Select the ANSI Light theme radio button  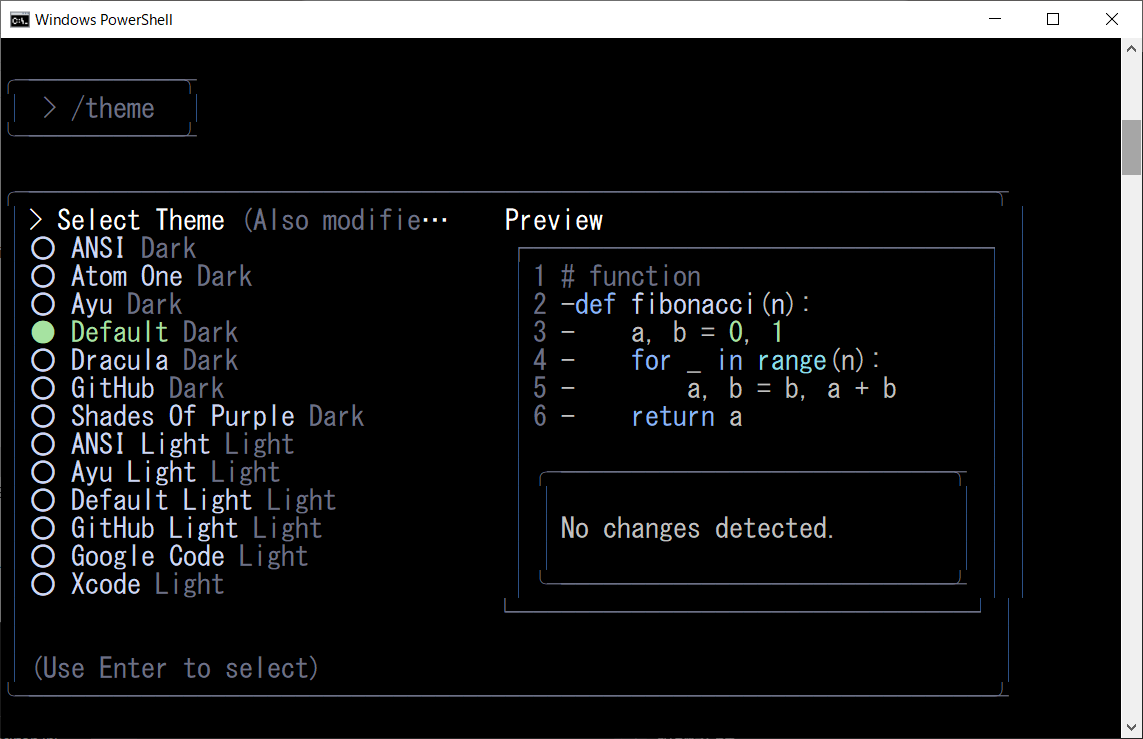coord(43,445)
